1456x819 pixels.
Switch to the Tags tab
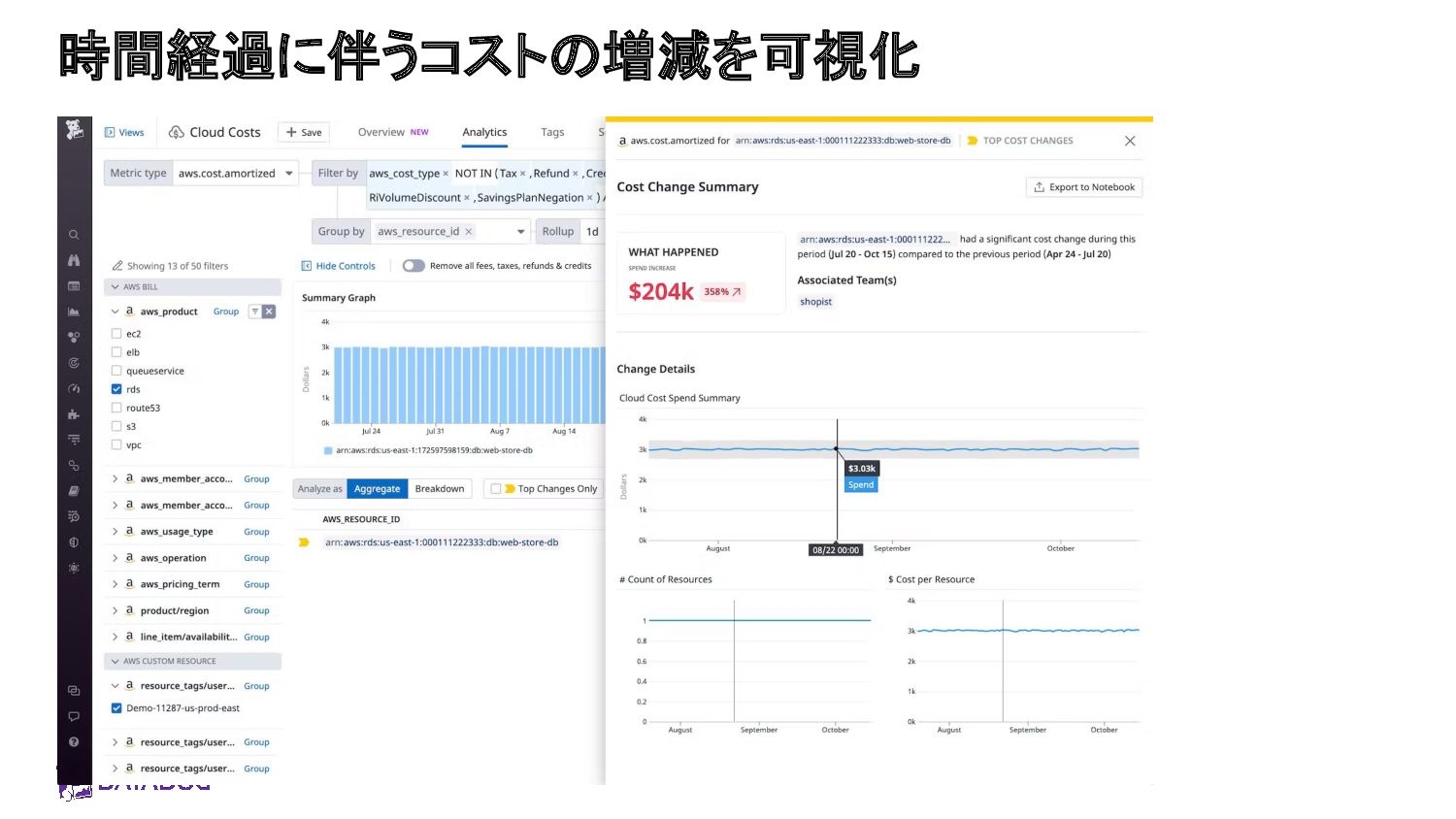tap(552, 132)
